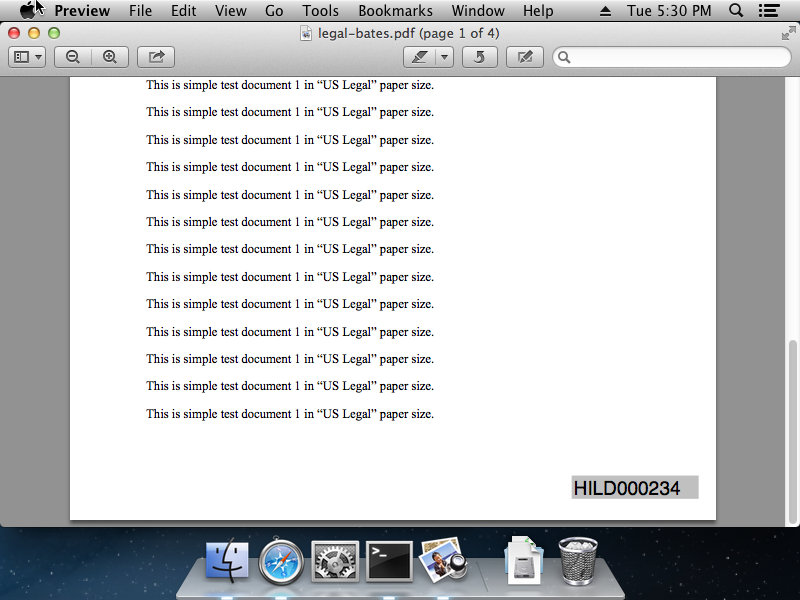Open the File menu
The height and width of the screenshot is (600, 800).
tap(140, 11)
